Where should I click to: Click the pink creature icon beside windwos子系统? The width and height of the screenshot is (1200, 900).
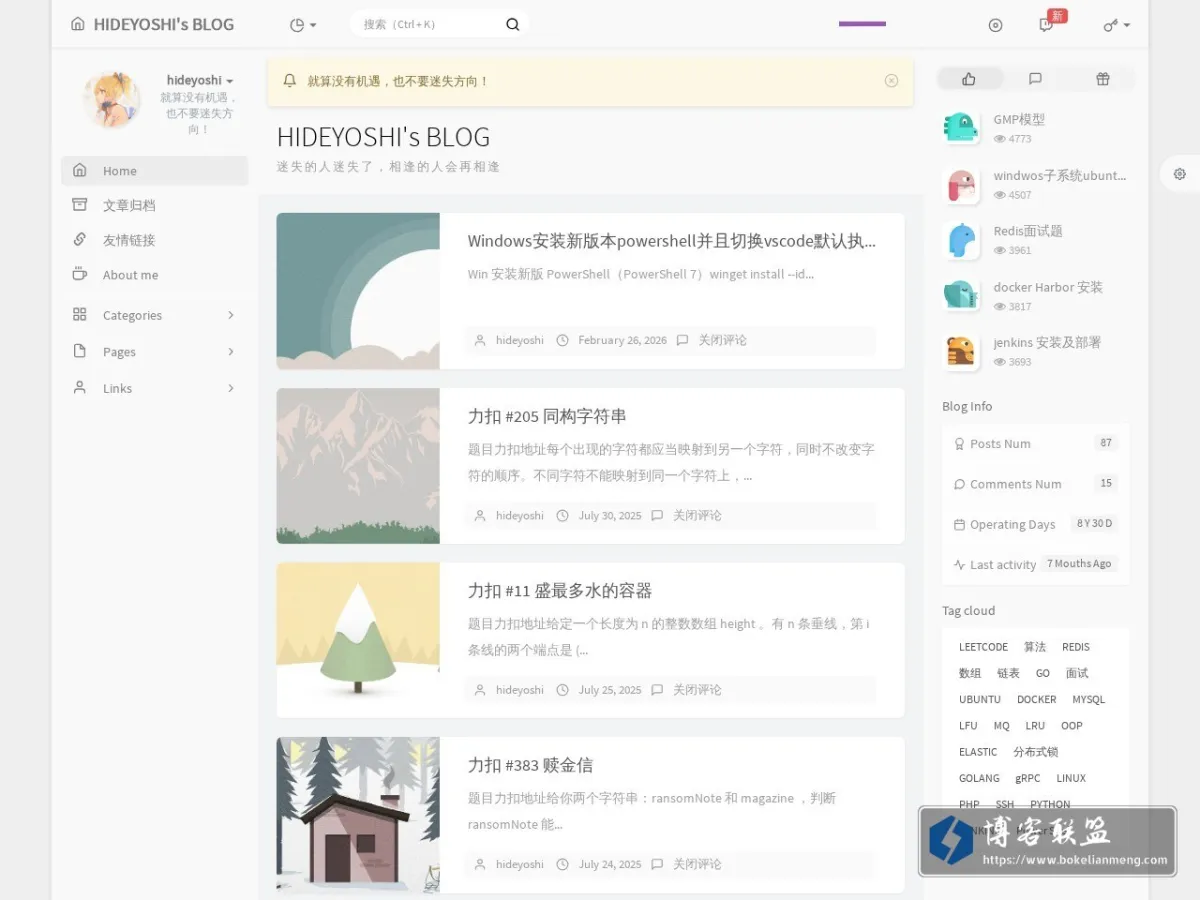961,185
